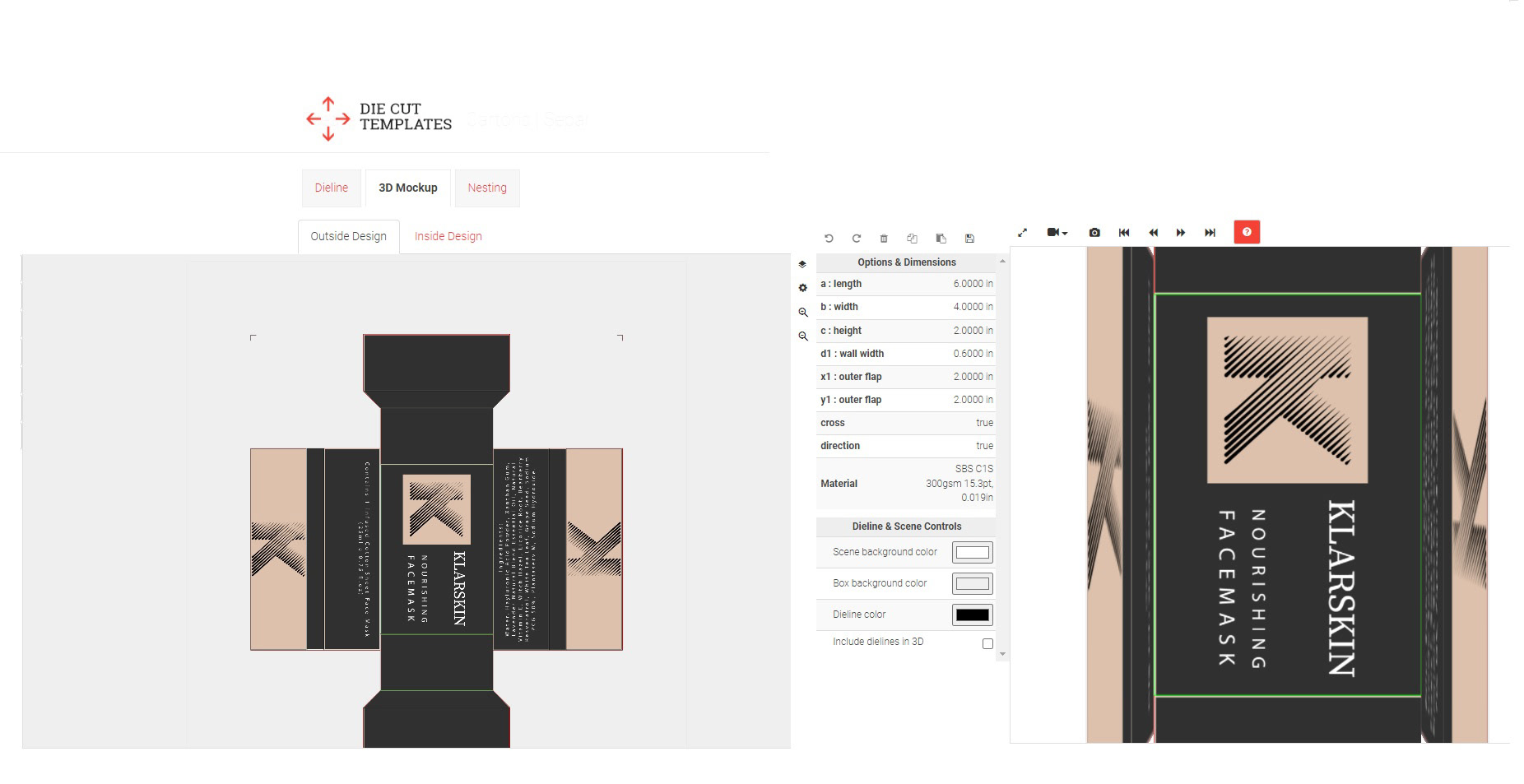Edit d1 : wall width value 0.6000 in
This screenshot has height=784, width=1524.
(x=973, y=354)
